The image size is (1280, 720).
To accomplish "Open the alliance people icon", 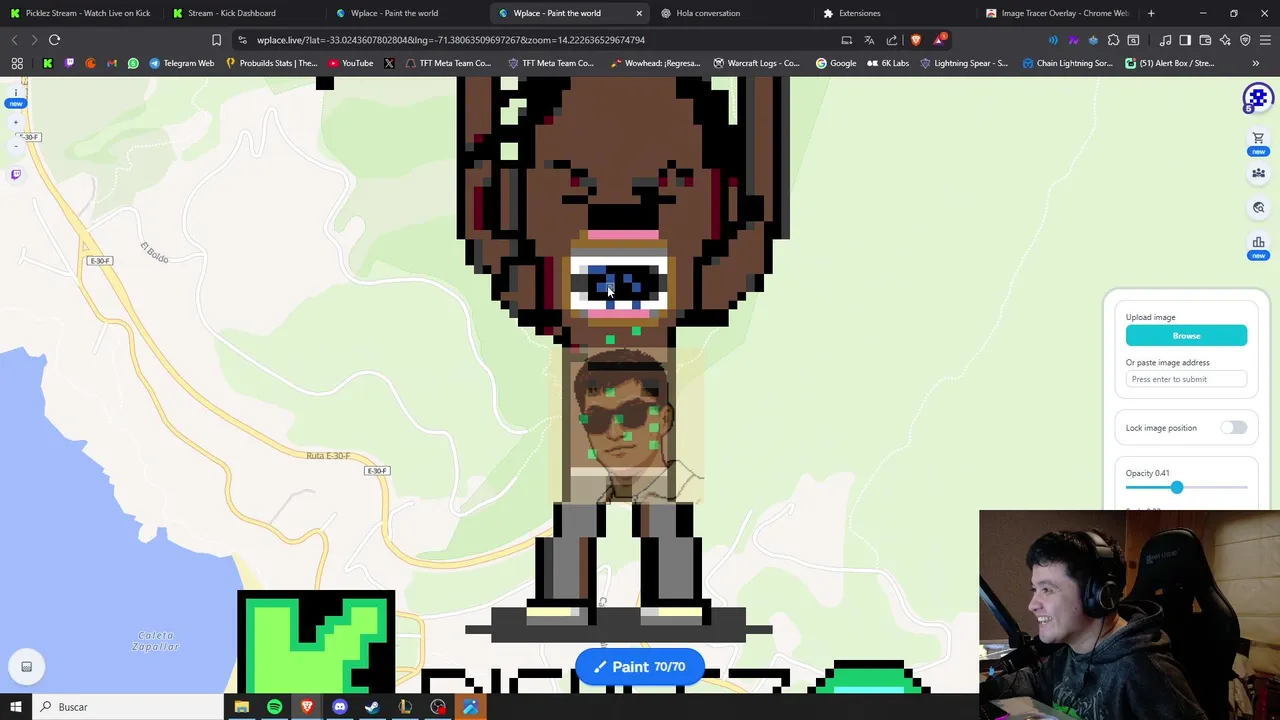I will pos(1258,173).
